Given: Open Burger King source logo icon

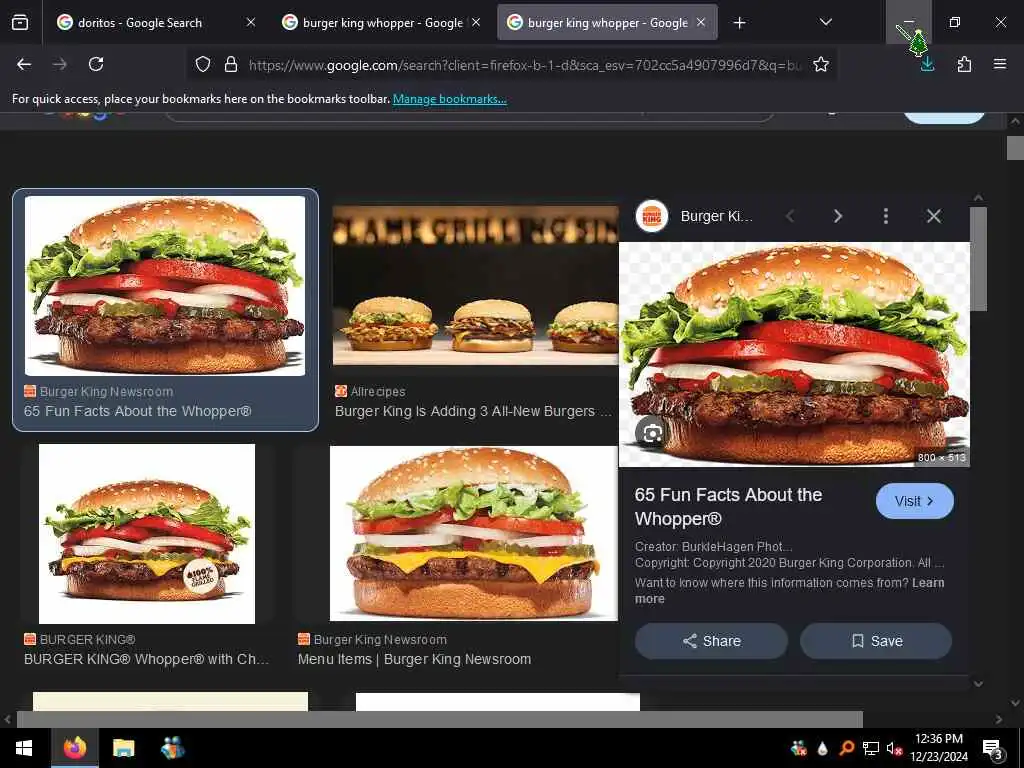Looking at the screenshot, I should [x=652, y=216].
